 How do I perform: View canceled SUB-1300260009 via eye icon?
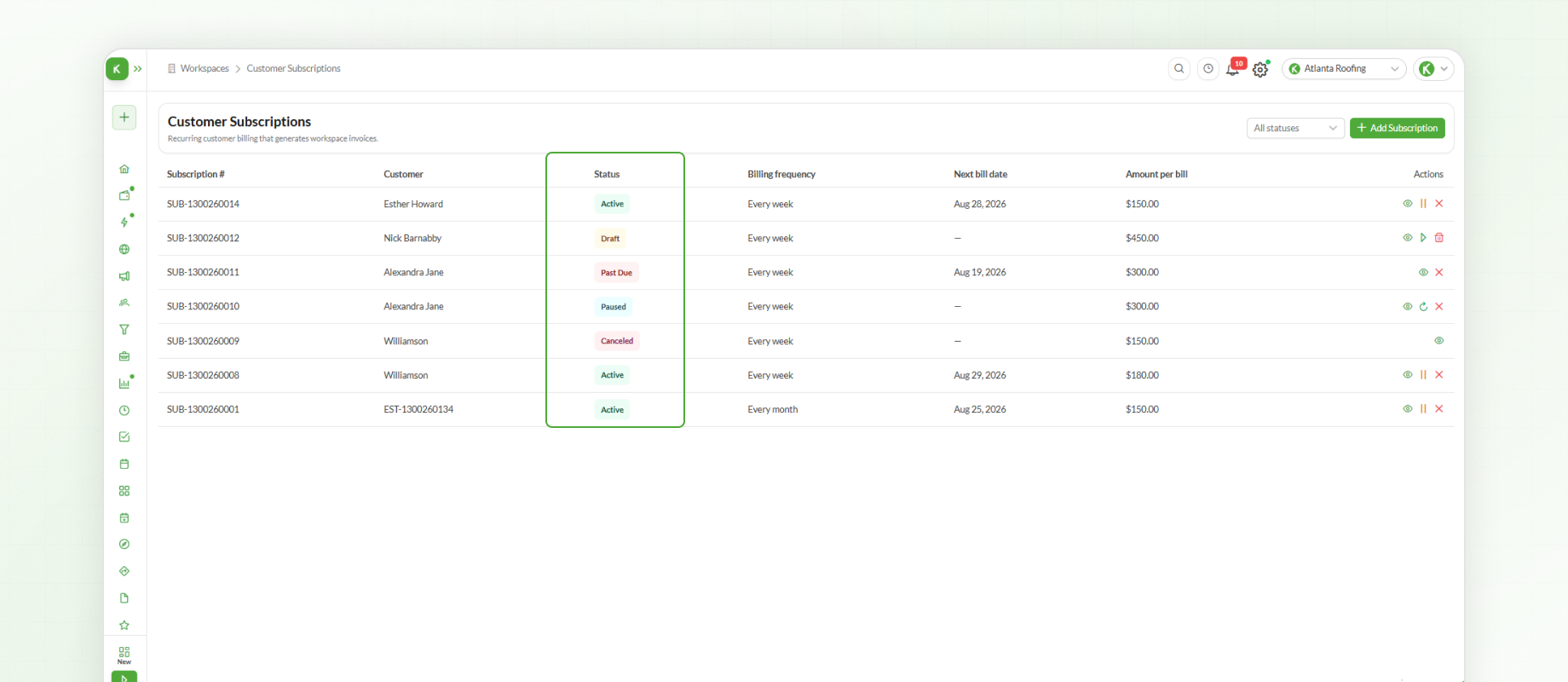click(1439, 341)
